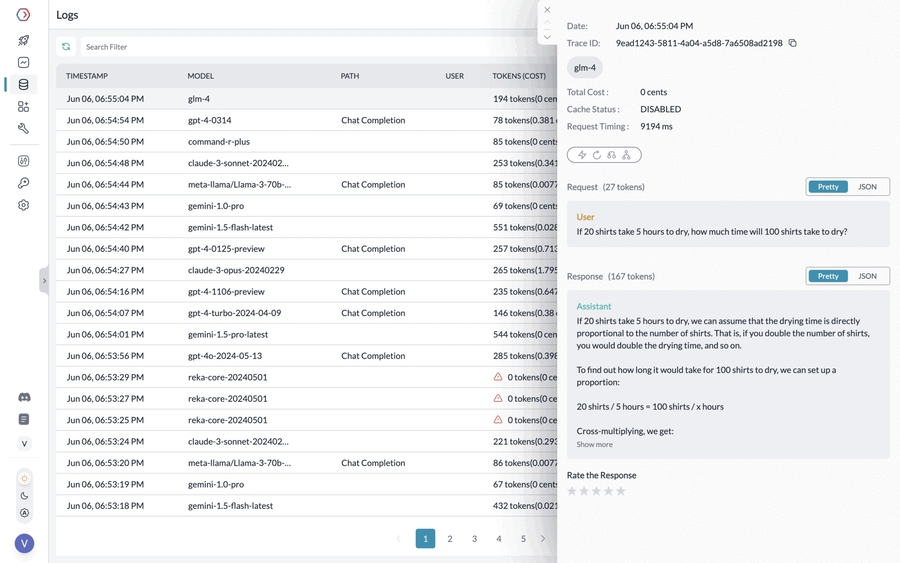The image size is (900, 563).
Task: Open the key icon for API keys
Action: click(x=24, y=183)
